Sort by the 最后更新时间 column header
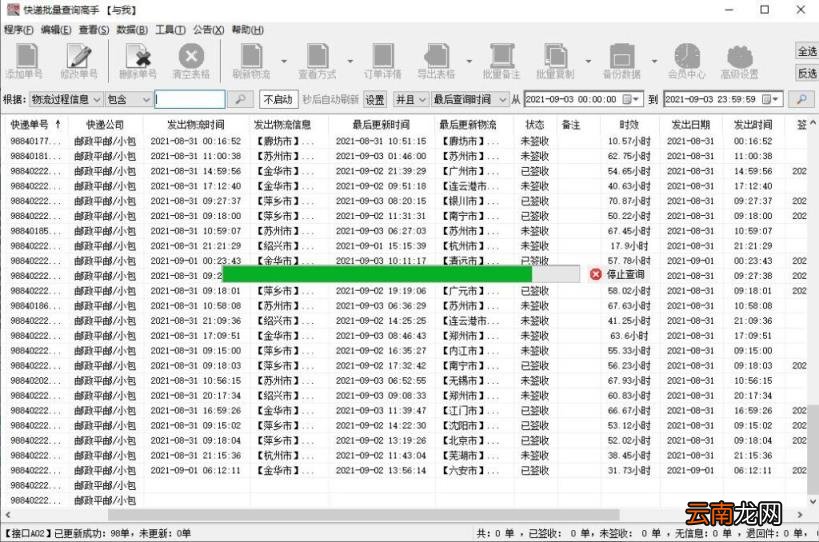Image resolution: width=819 pixels, height=542 pixels. click(x=381, y=125)
